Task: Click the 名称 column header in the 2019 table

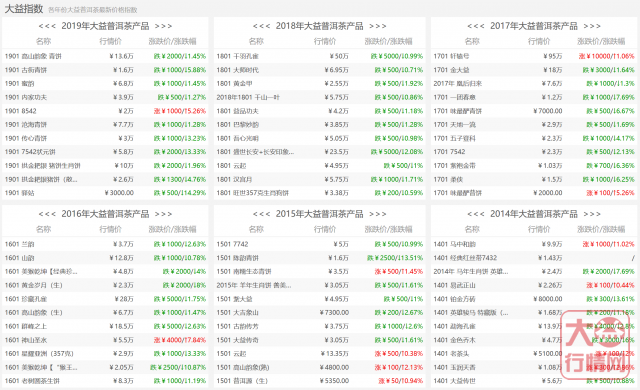Action: tap(43, 41)
